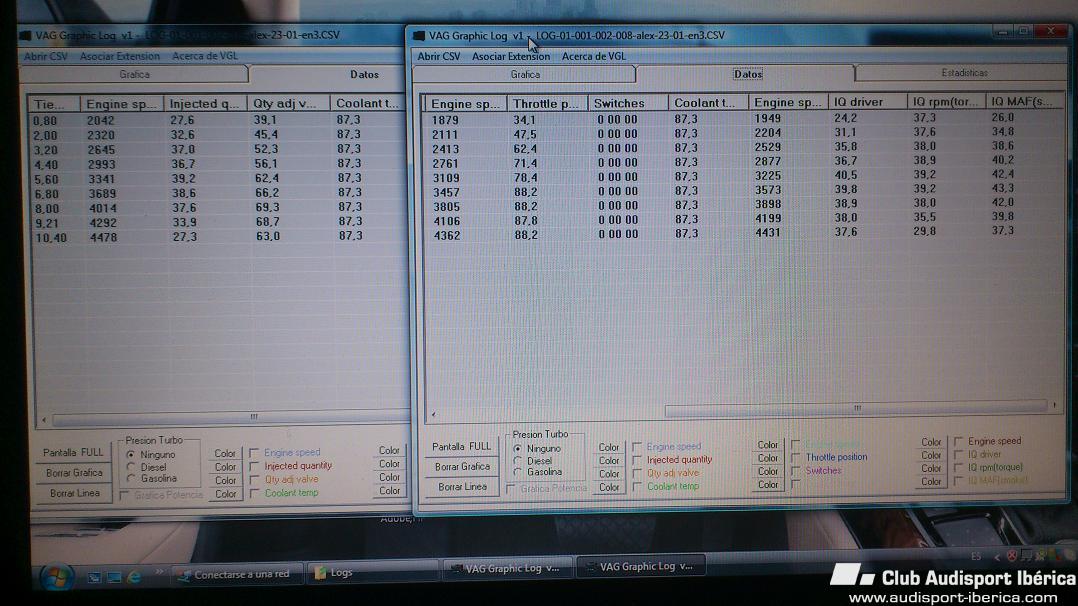Launch Internet Explorer from quick launch
Image resolution: width=1078 pixels, height=606 pixels.
coord(134,576)
